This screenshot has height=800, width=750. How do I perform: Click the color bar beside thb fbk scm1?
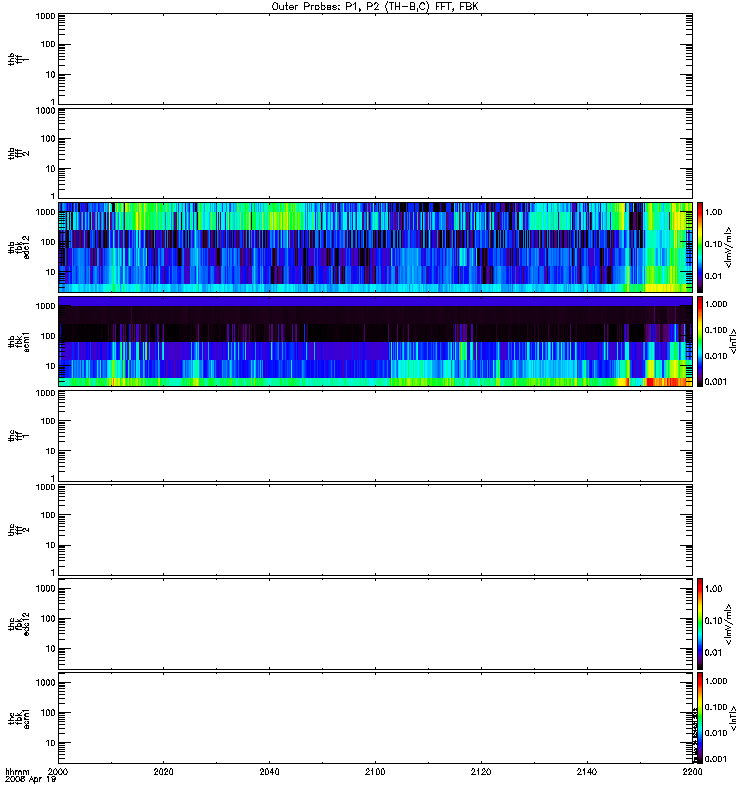coord(700,341)
